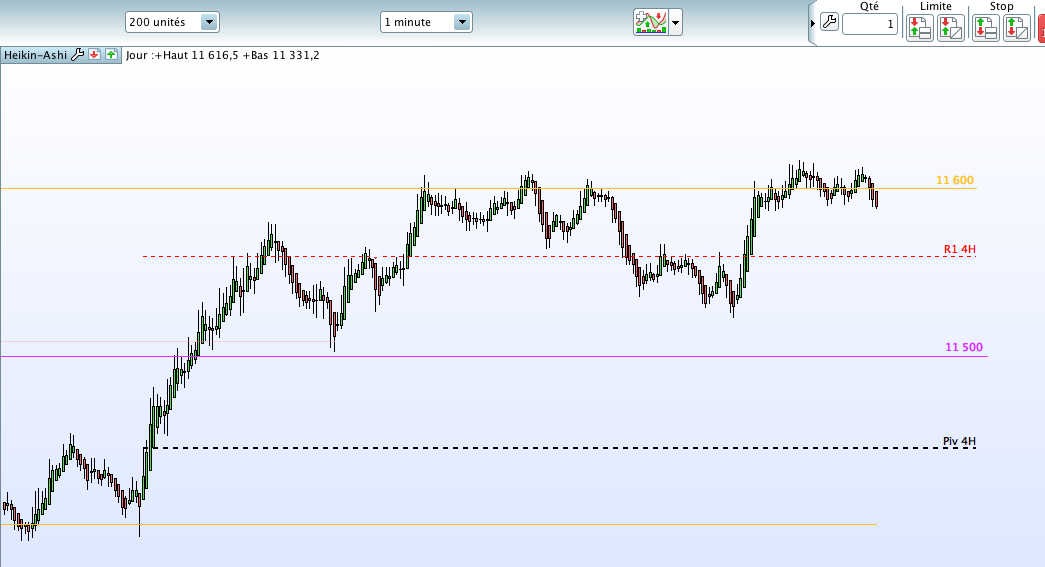Image resolution: width=1045 pixels, height=567 pixels.
Task: Open the order panel wrench settings
Action: pos(829,23)
